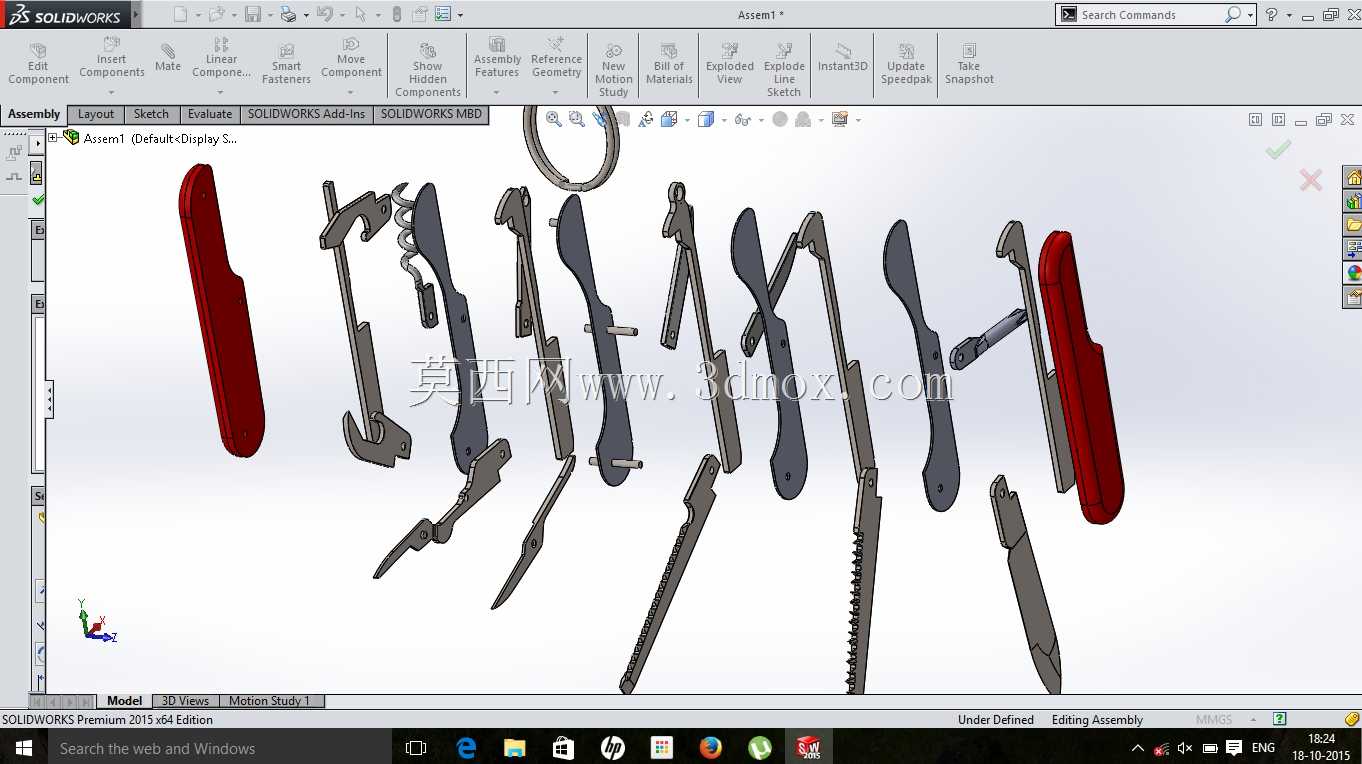Switch to the Layout tab
1362x764 pixels.
point(96,114)
